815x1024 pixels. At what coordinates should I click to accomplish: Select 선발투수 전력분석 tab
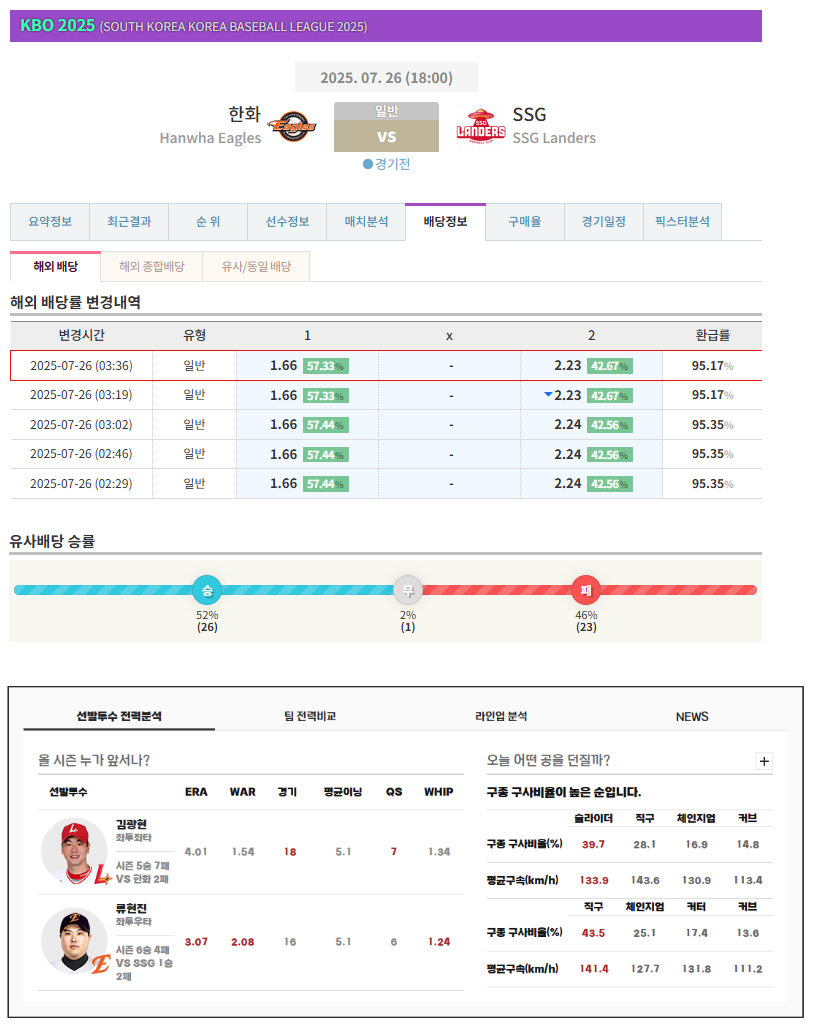(119, 716)
